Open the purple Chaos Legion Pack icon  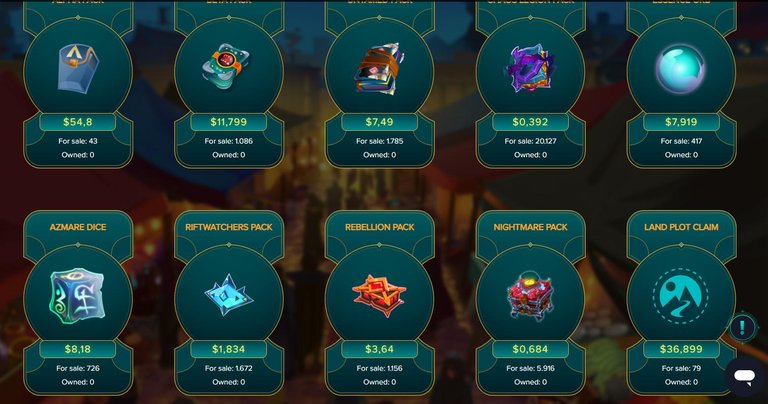(x=529, y=68)
